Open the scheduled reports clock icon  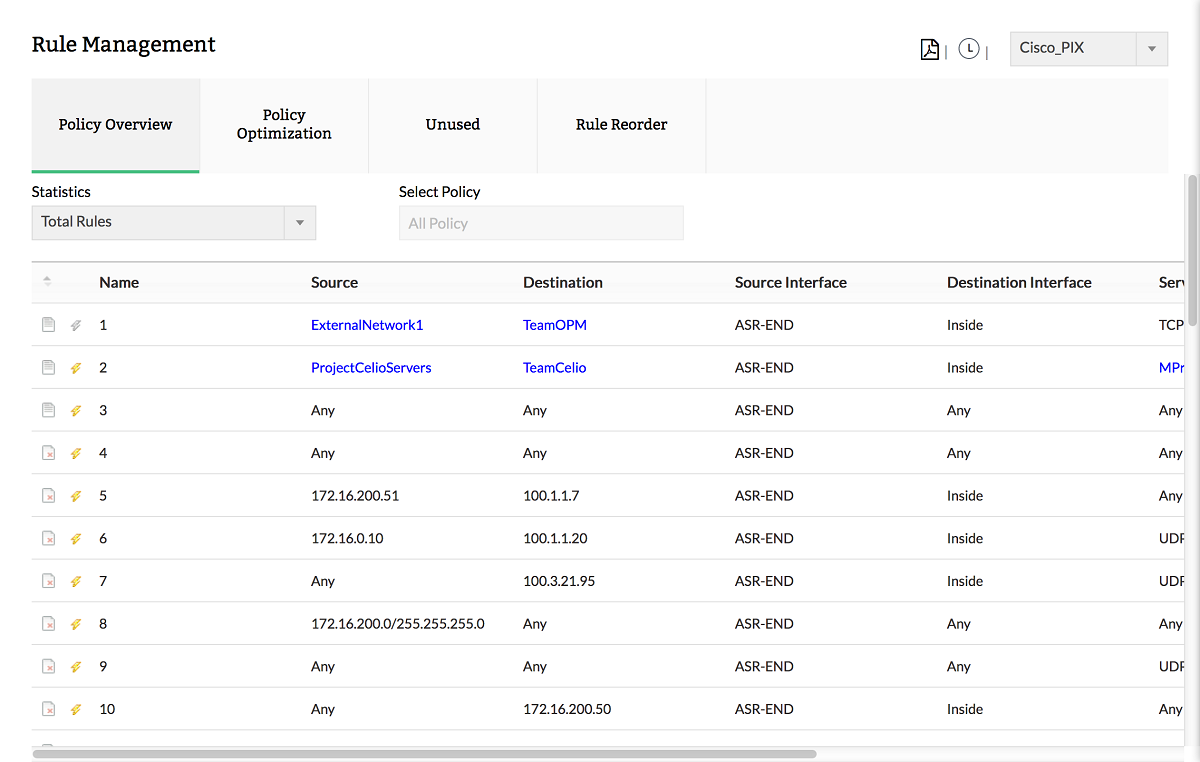pos(968,48)
